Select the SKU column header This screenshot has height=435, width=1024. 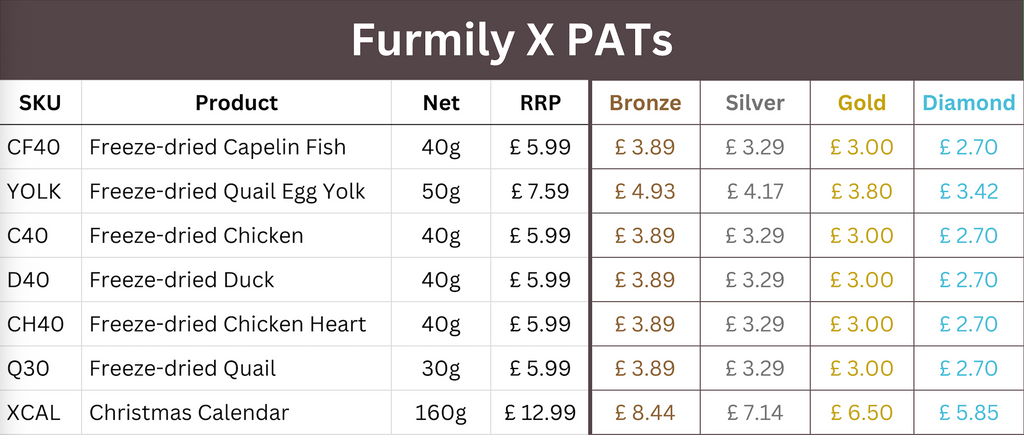[40, 103]
